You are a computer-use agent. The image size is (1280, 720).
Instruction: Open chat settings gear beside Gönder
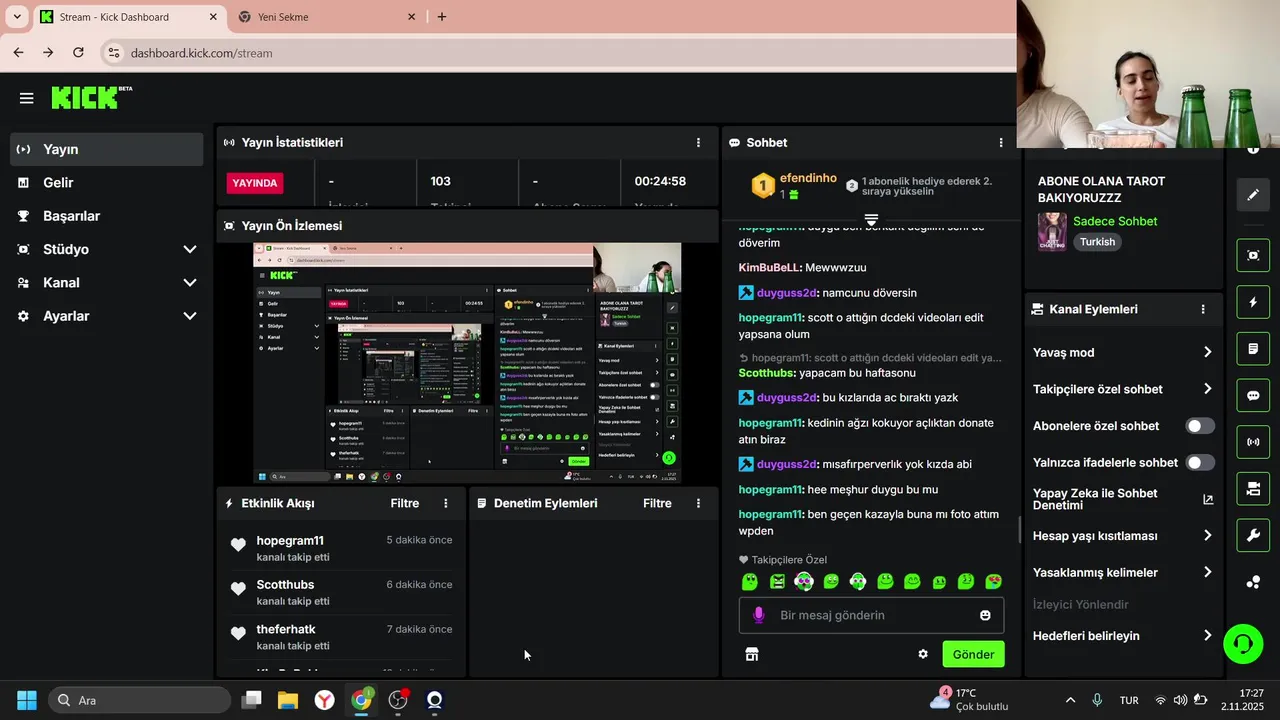[x=923, y=654]
